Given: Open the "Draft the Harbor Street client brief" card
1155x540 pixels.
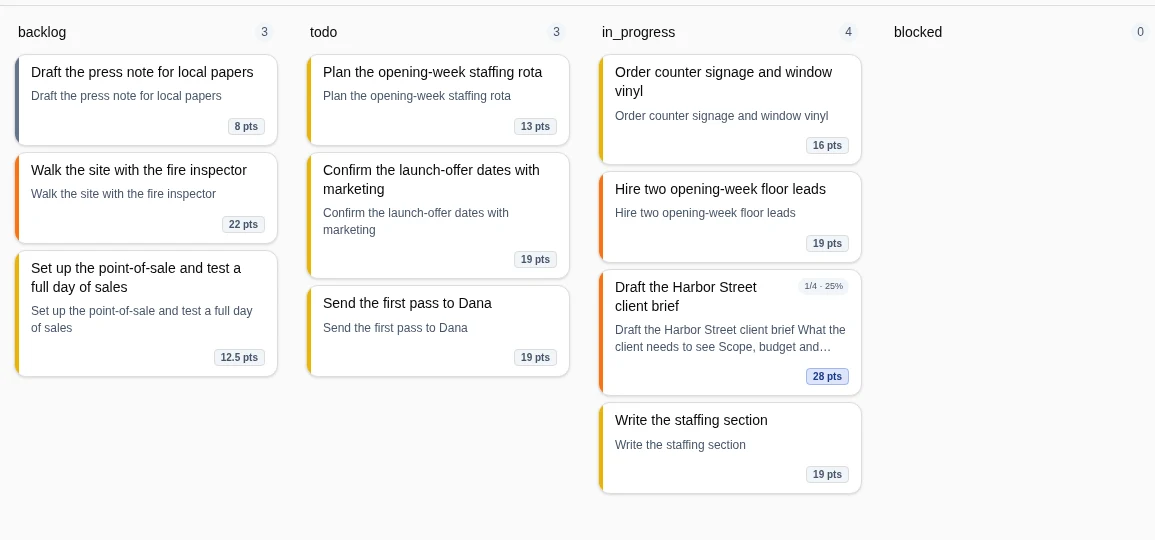Looking at the screenshot, I should (x=730, y=333).
